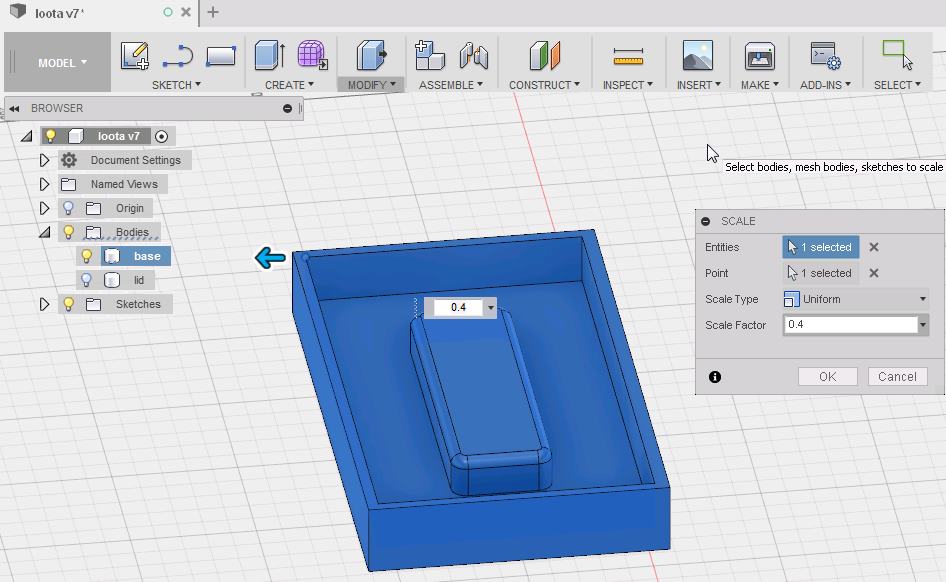Open the CONSTRUCT menu
The height and width of the screenshot is (582, 946).
tap(544, 85)
